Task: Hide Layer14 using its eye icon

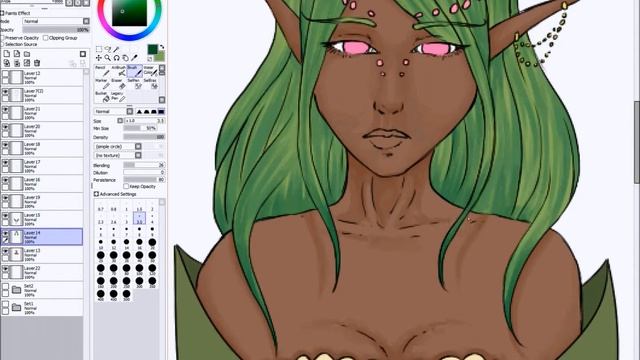Action: tap(5, 234)
